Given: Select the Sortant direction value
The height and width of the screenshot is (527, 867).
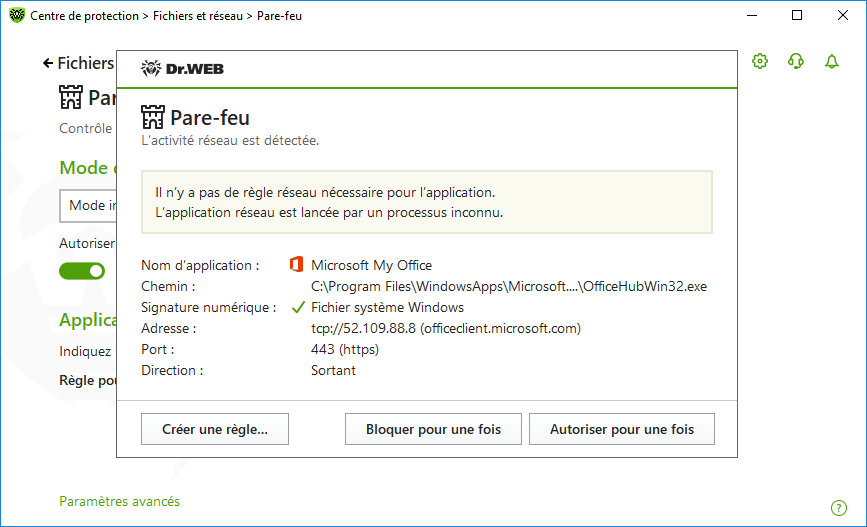Looking at the screenshot, I should click(x=333, y=371).
